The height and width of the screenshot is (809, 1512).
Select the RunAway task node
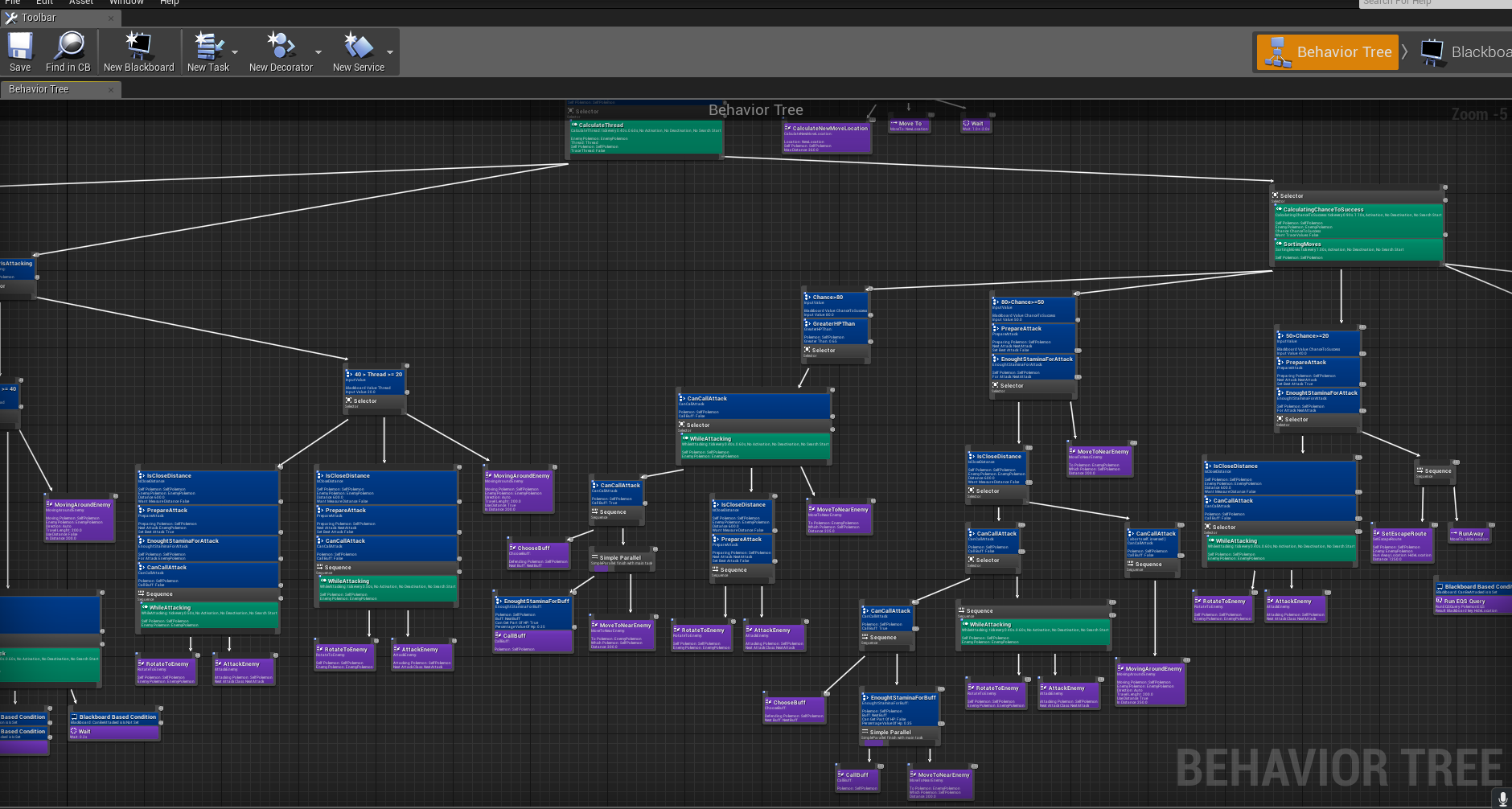[x=1469, y=535]
